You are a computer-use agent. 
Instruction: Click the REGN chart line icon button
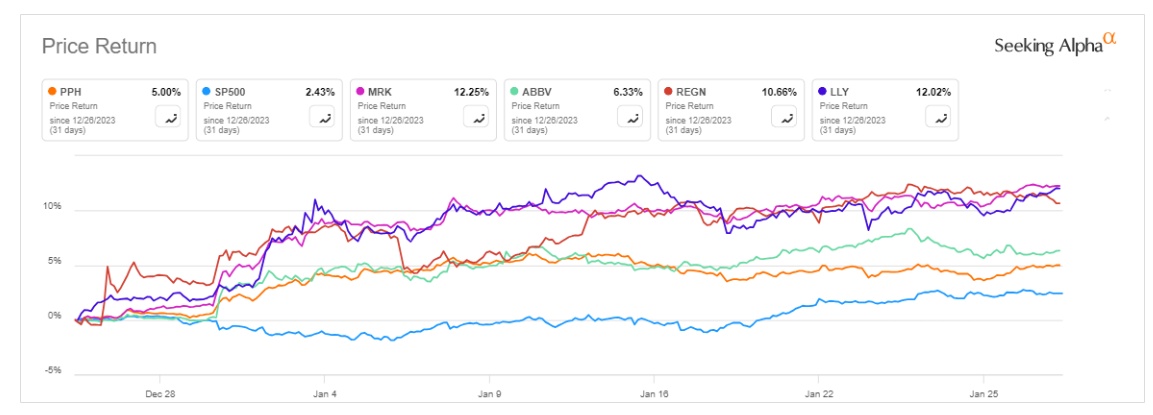[x=785, y=118]
